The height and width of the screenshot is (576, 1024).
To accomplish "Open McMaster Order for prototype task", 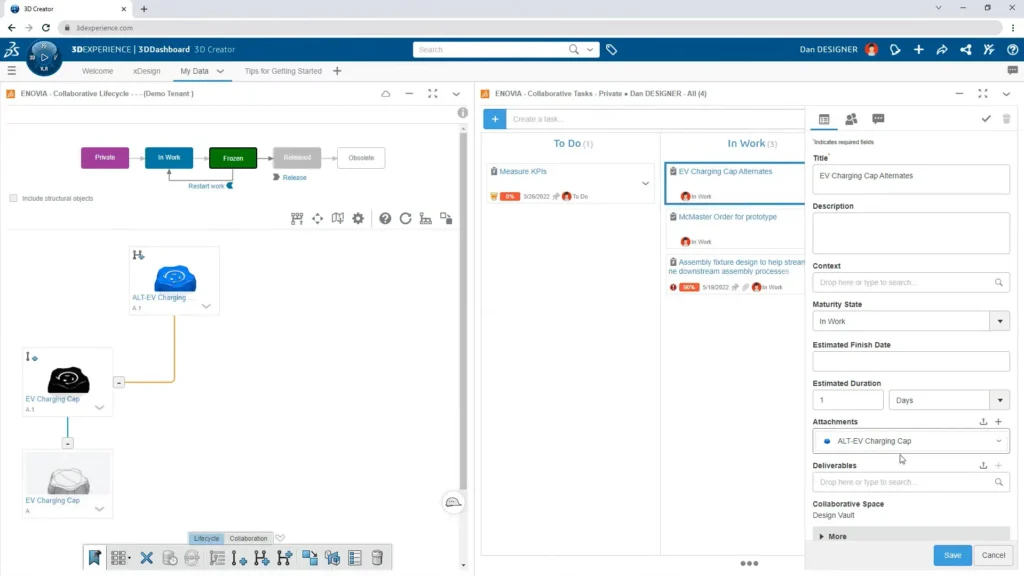I will pos(728,217).
